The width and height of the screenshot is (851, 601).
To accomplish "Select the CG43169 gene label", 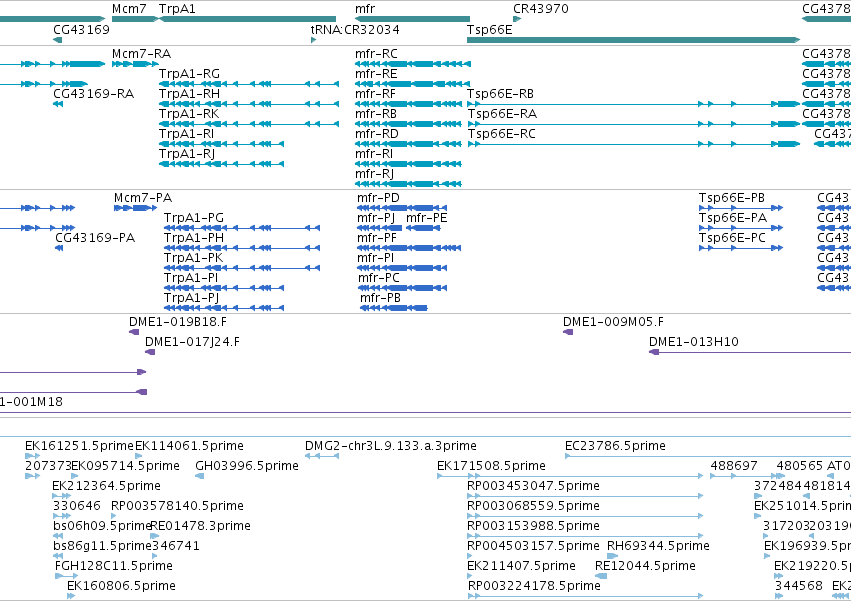I will click(x=81, y=29).
